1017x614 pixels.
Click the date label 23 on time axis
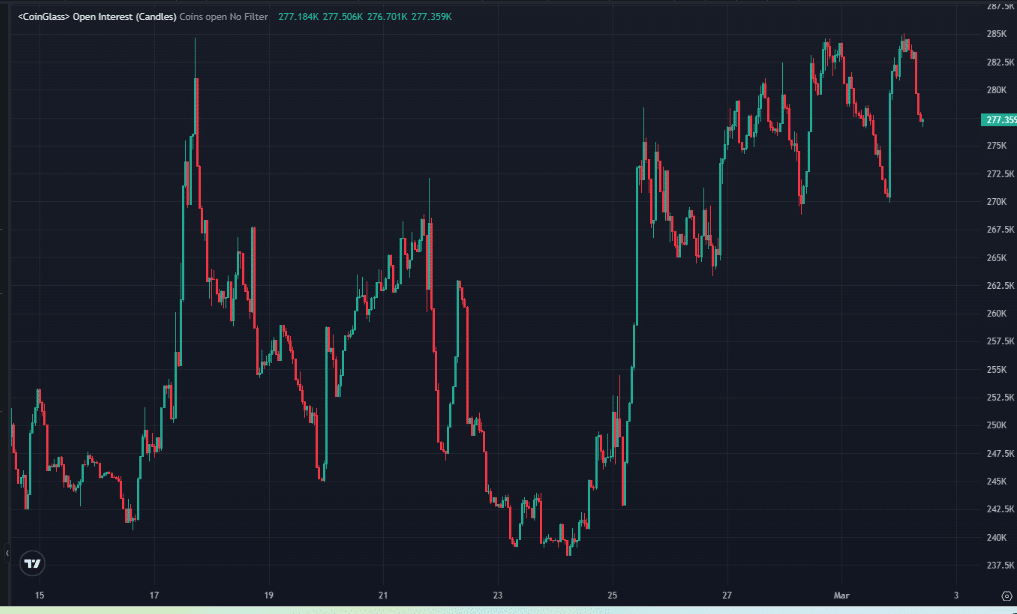coord(498,596)
